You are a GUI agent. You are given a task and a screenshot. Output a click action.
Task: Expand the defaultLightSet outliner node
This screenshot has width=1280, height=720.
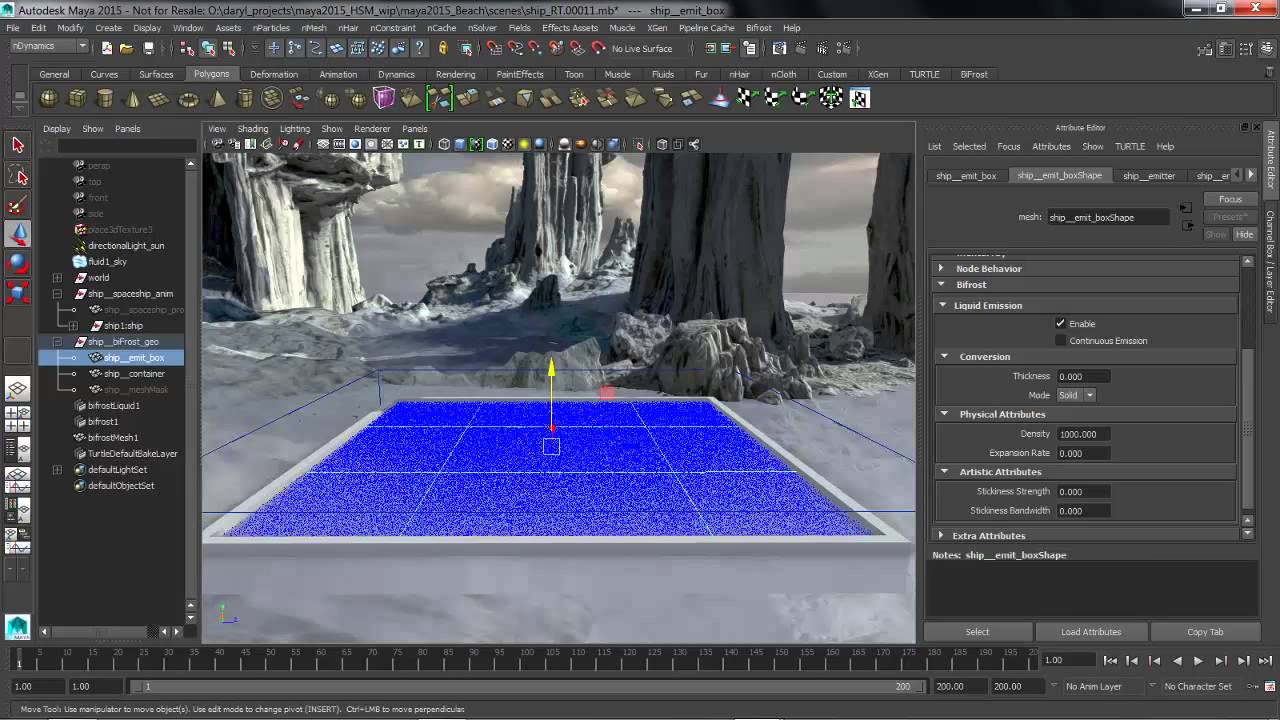pos(57,470)
